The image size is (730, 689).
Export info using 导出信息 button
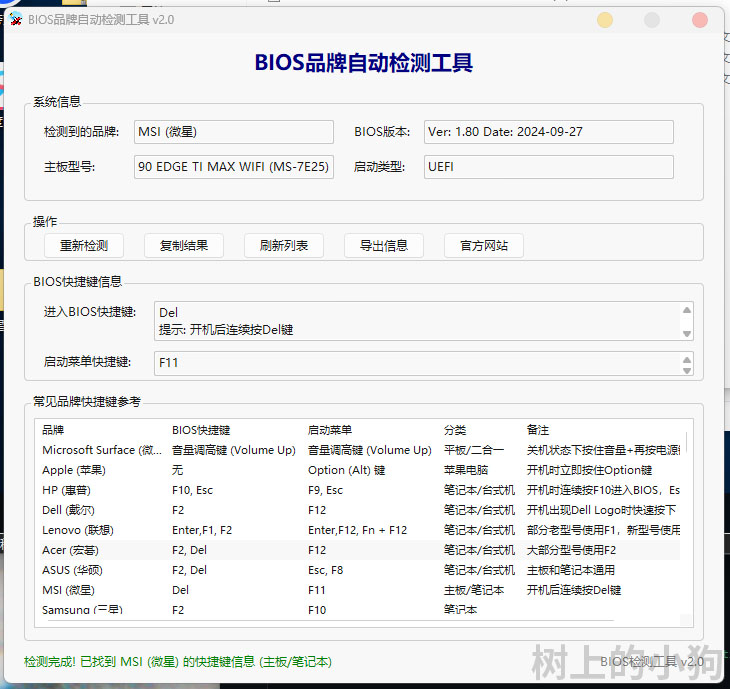click(383, 245)
